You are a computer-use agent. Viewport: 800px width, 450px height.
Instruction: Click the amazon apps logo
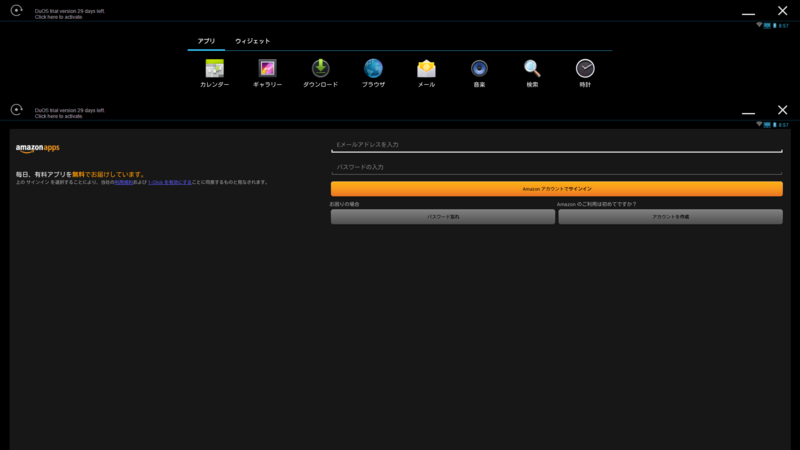coord(37,148)
